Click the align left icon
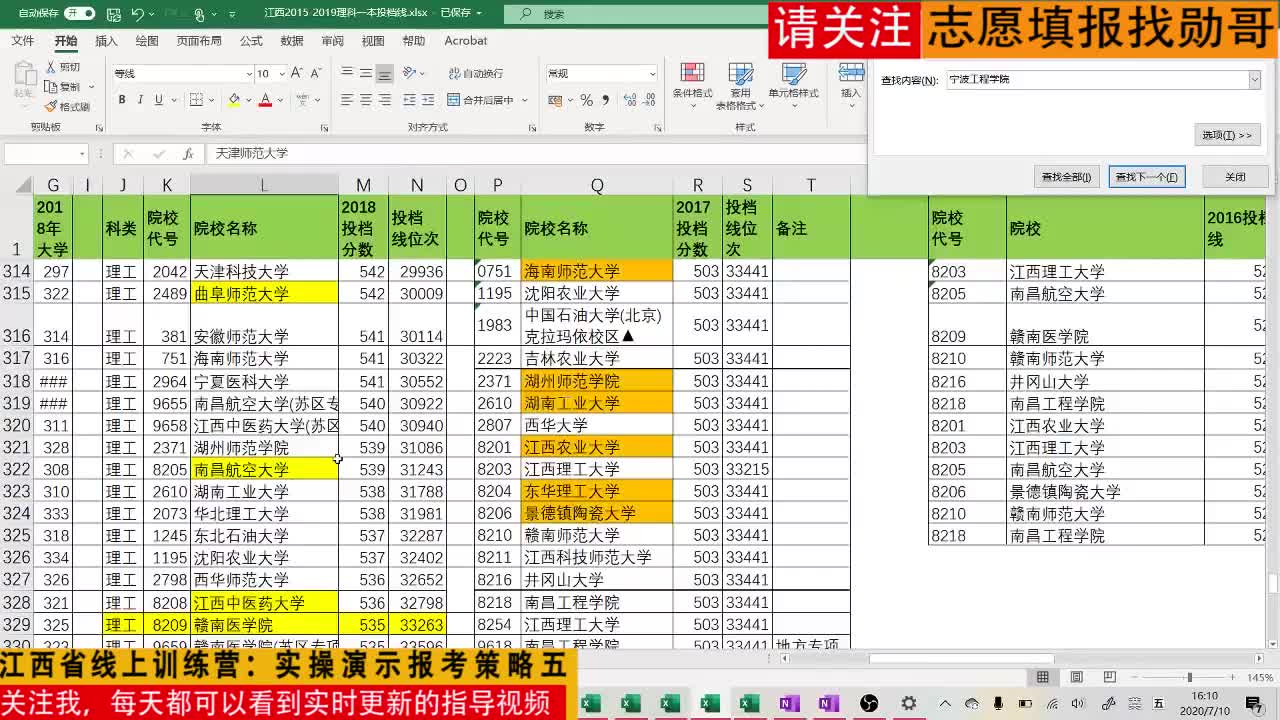The width and height of the screenshot is (1280, 720). (x=347, y=100)
